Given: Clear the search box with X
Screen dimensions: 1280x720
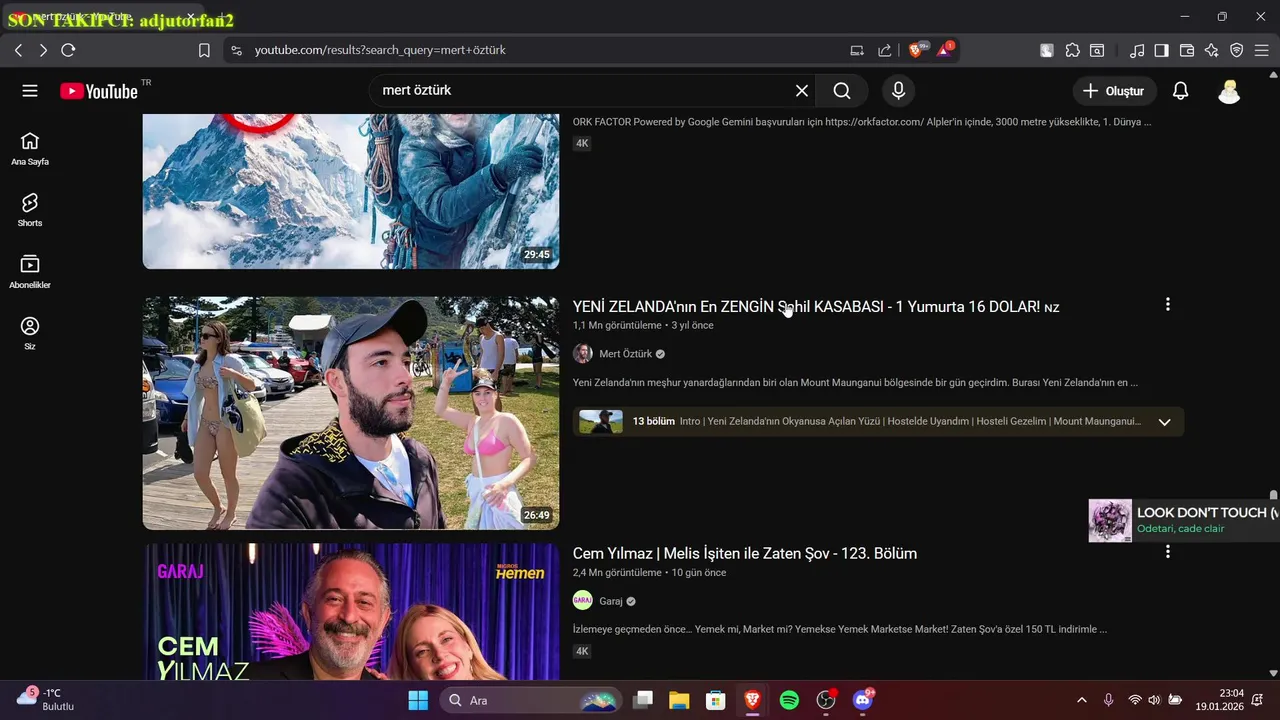Looking at the screenshot, I should point(802,91).
